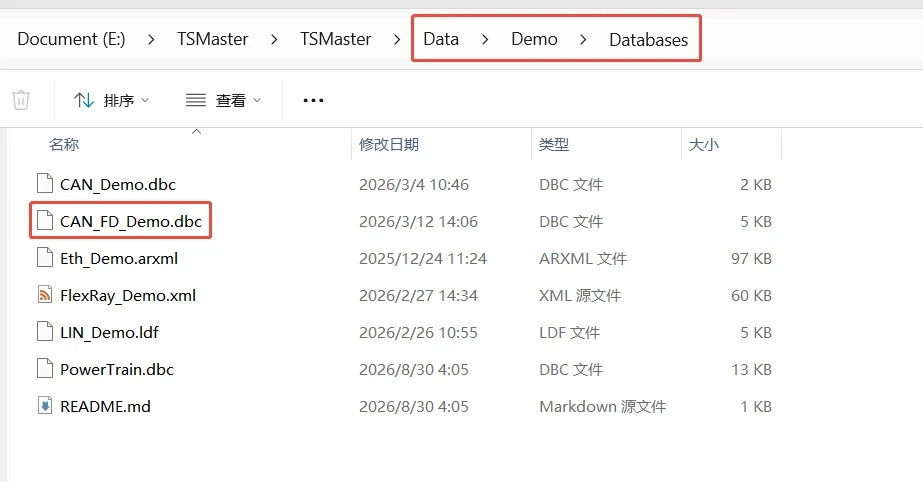The height and width of the screenshot is (482, 923).
Task: Click the FlexRay_Demo.xml RSS-style file icon
Action: tap(45, 295)
